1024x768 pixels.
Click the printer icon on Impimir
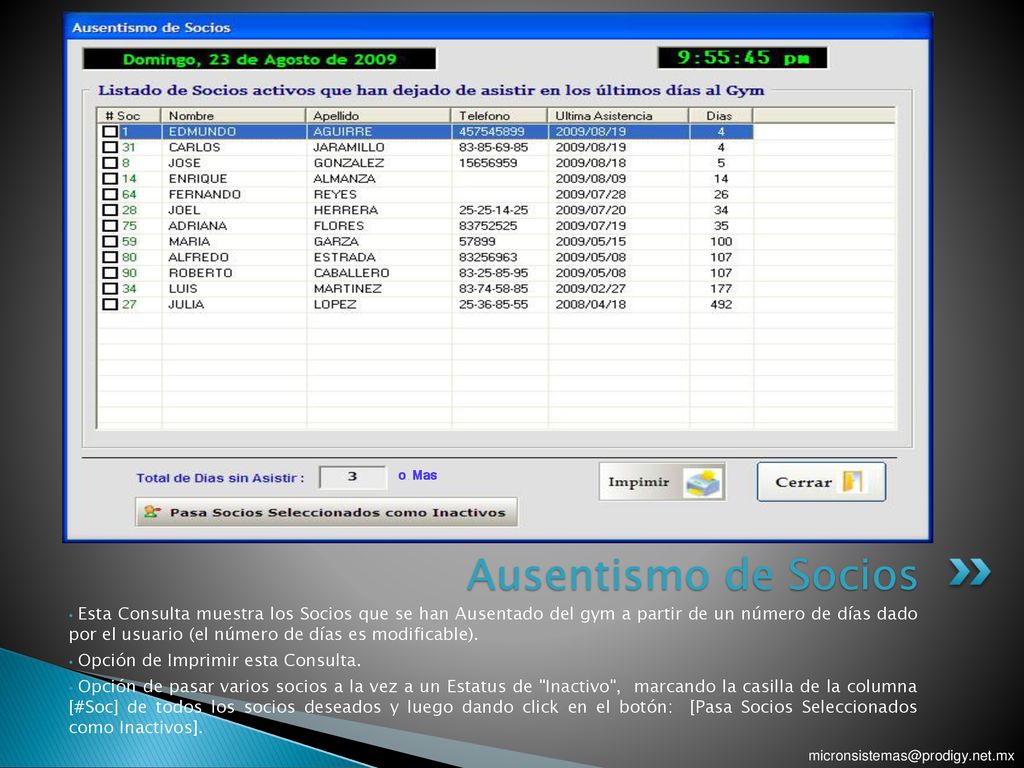pos(703,483)
